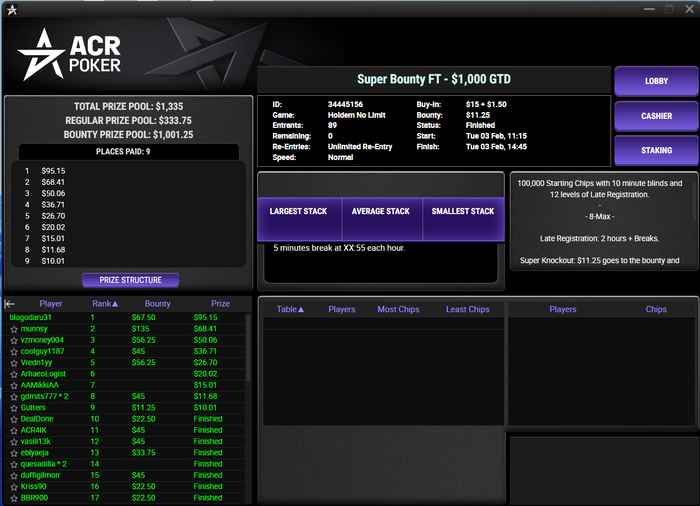
Task: Toggle favorite star for ArhaeoLogist
Action: tap(14, 374)
